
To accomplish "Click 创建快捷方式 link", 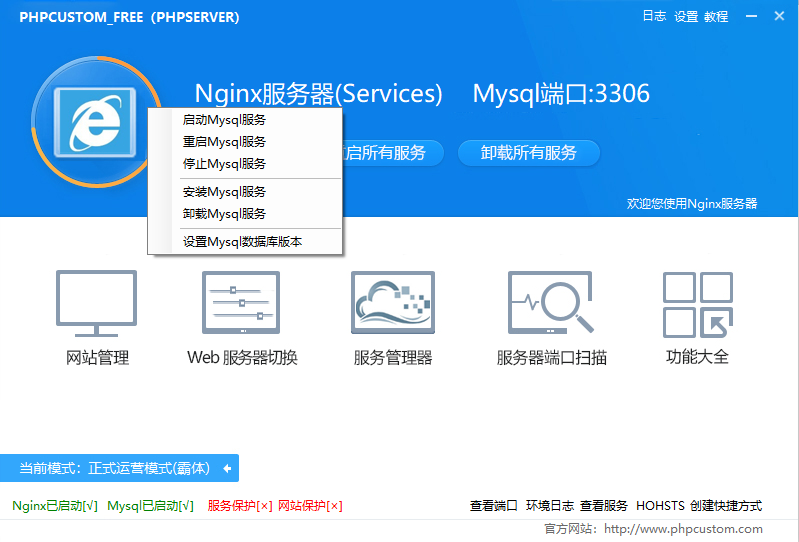I will 726,506.
